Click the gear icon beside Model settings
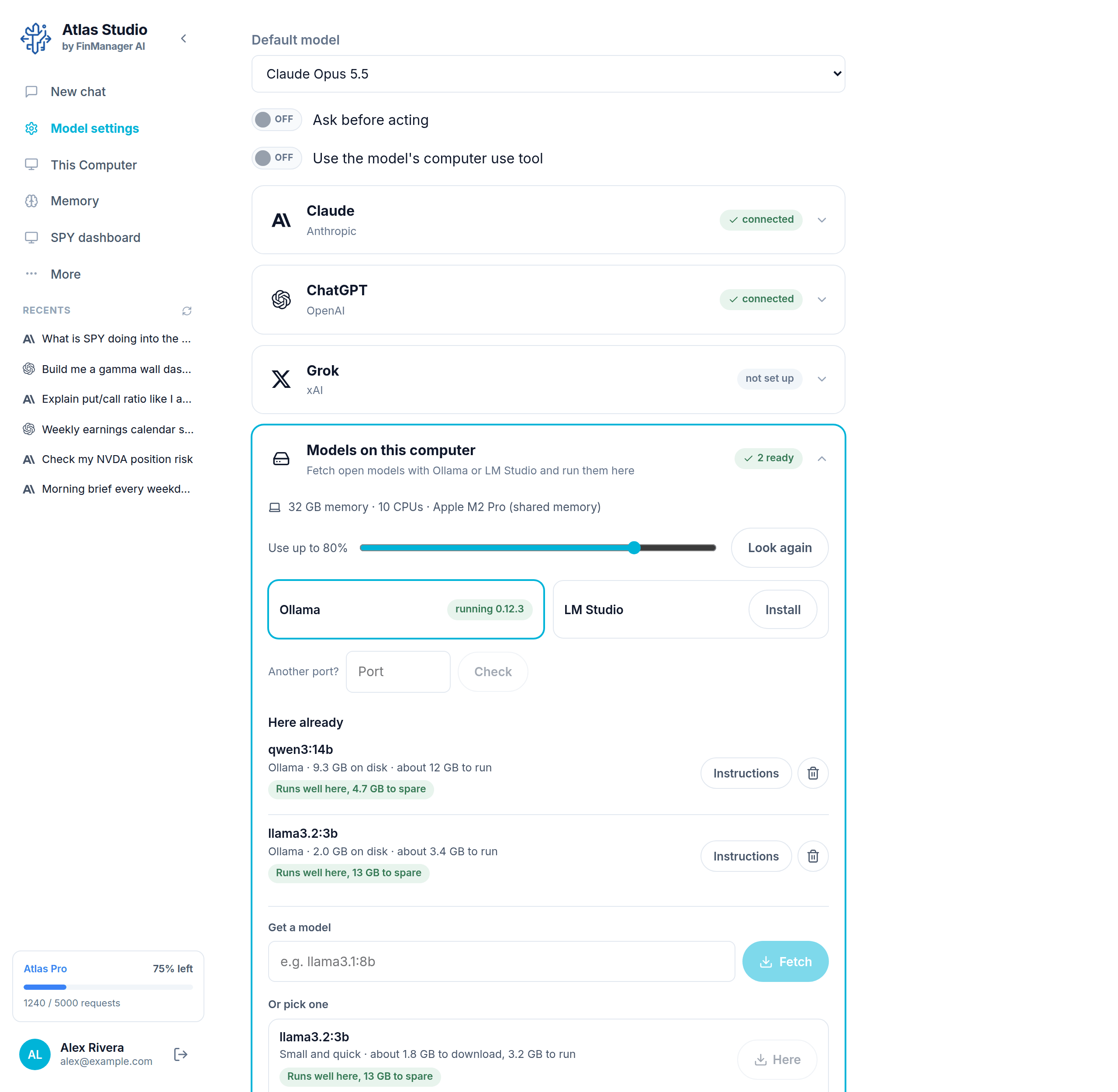Screen dimensions: 1118x1092 point(31,128)
